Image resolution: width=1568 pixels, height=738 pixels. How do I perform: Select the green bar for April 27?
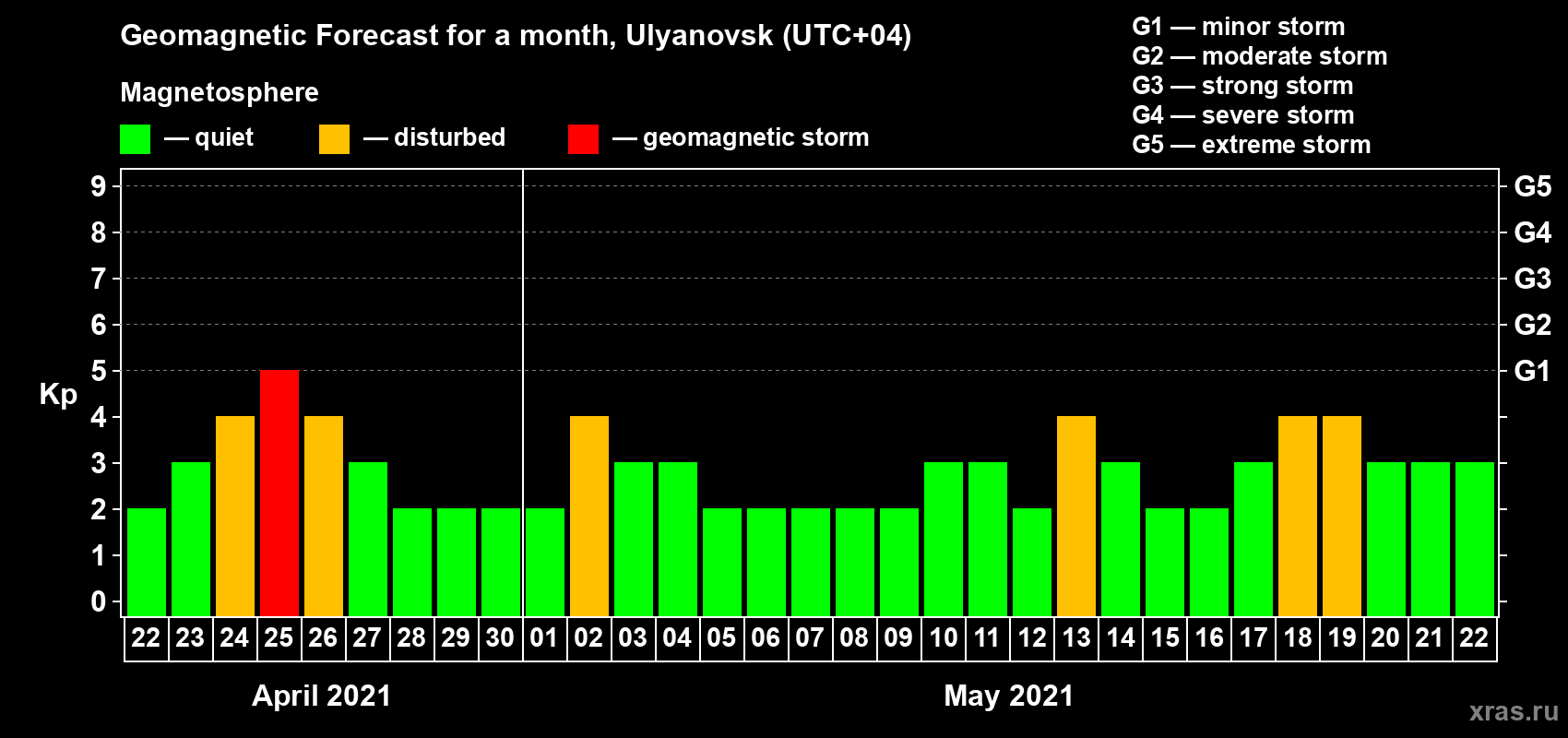368,540
